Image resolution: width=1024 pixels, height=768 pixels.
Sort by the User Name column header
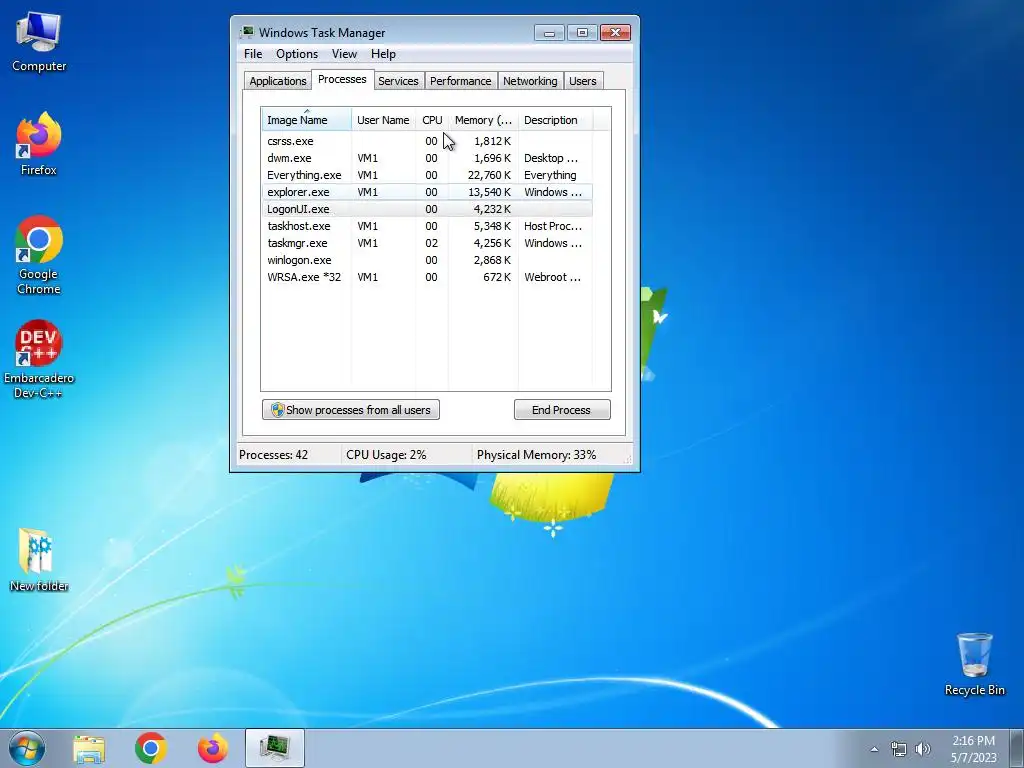pos(383,120)
